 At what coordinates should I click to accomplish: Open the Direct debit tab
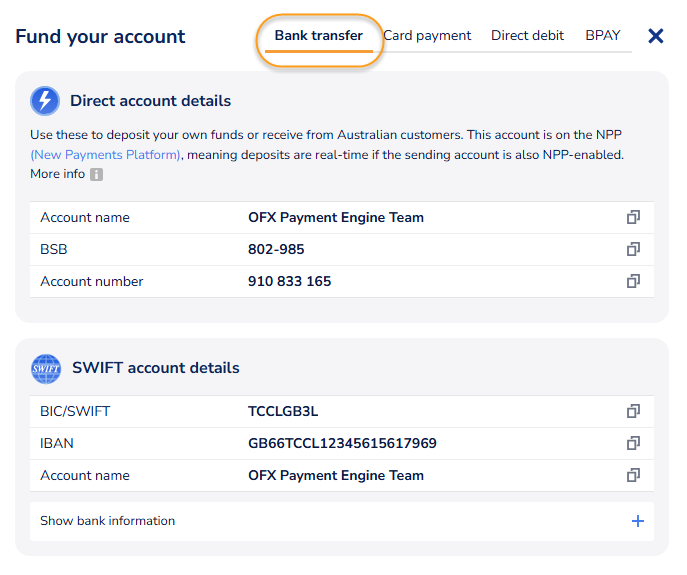(x=527, y=36)
